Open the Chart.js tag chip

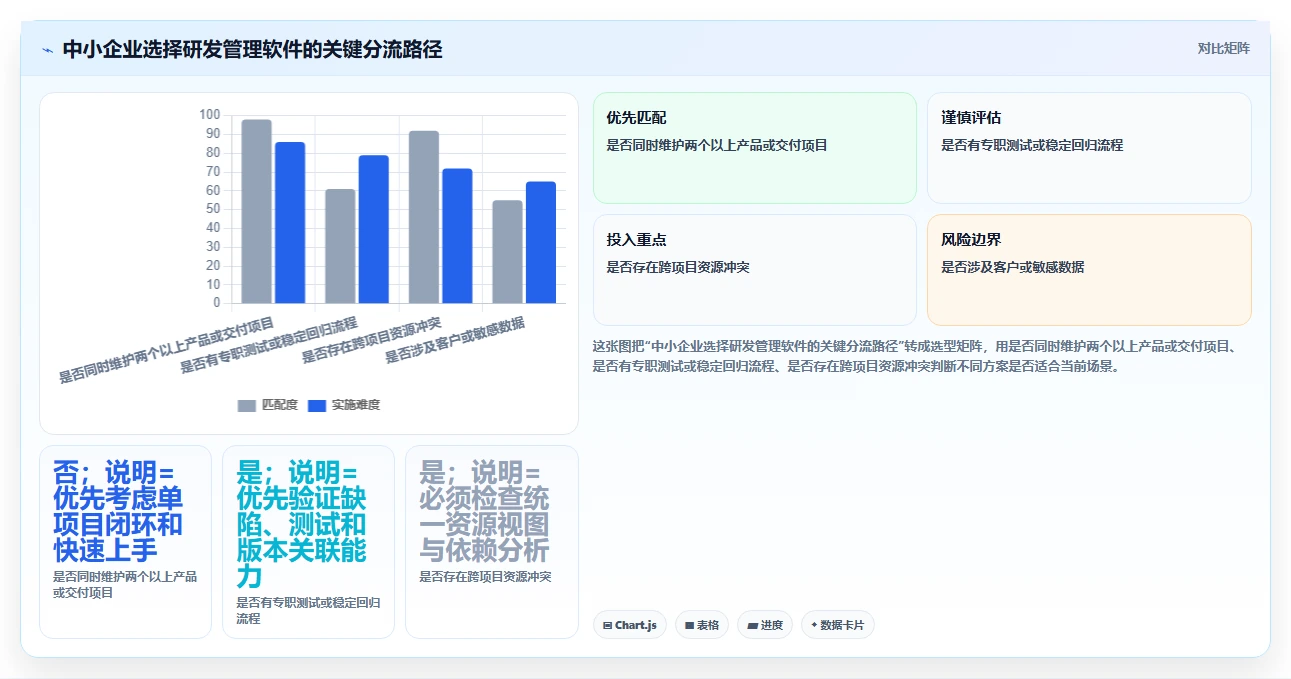click(630, 625)
